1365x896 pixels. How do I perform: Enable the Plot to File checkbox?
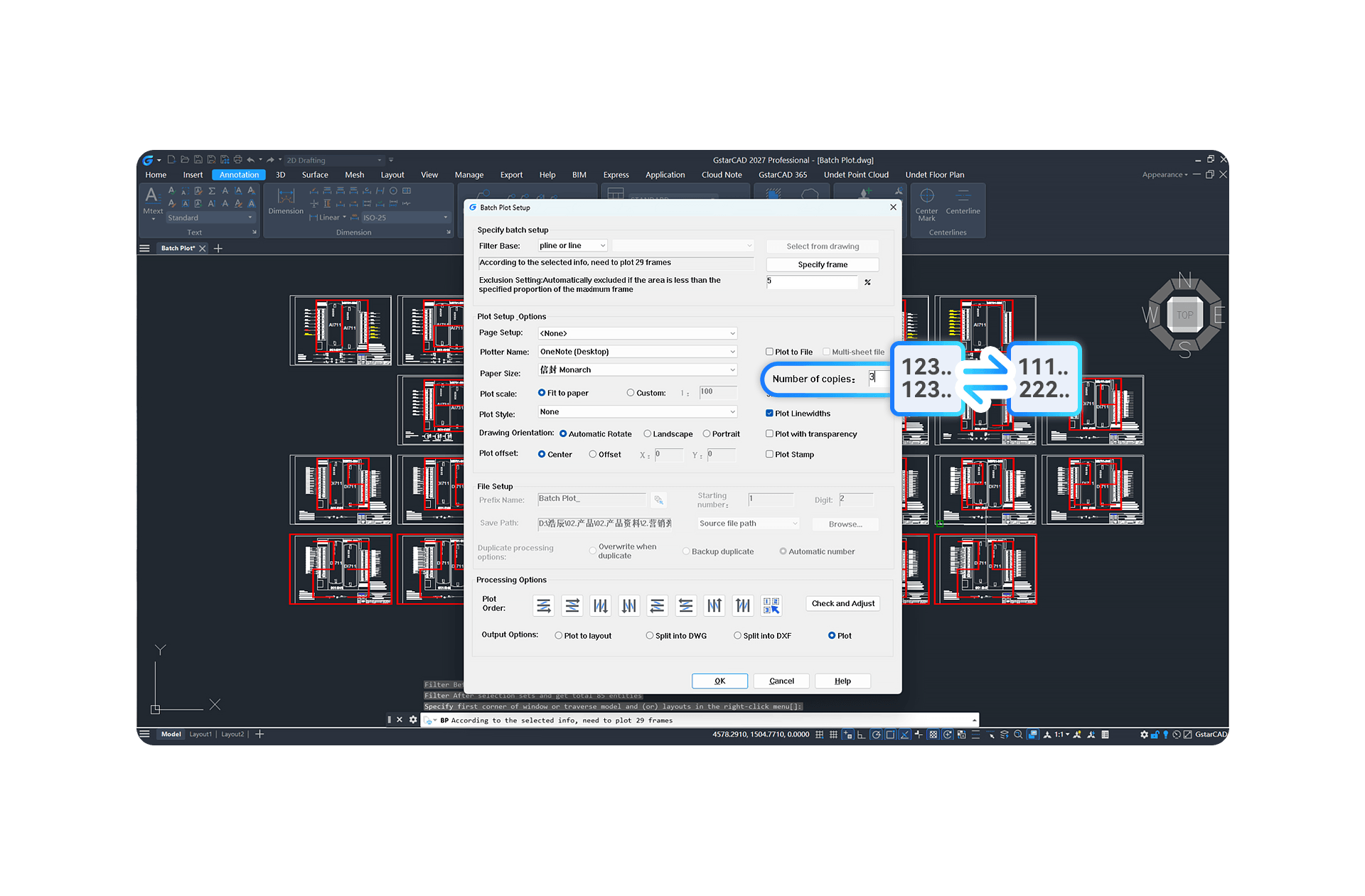[769, 352]
